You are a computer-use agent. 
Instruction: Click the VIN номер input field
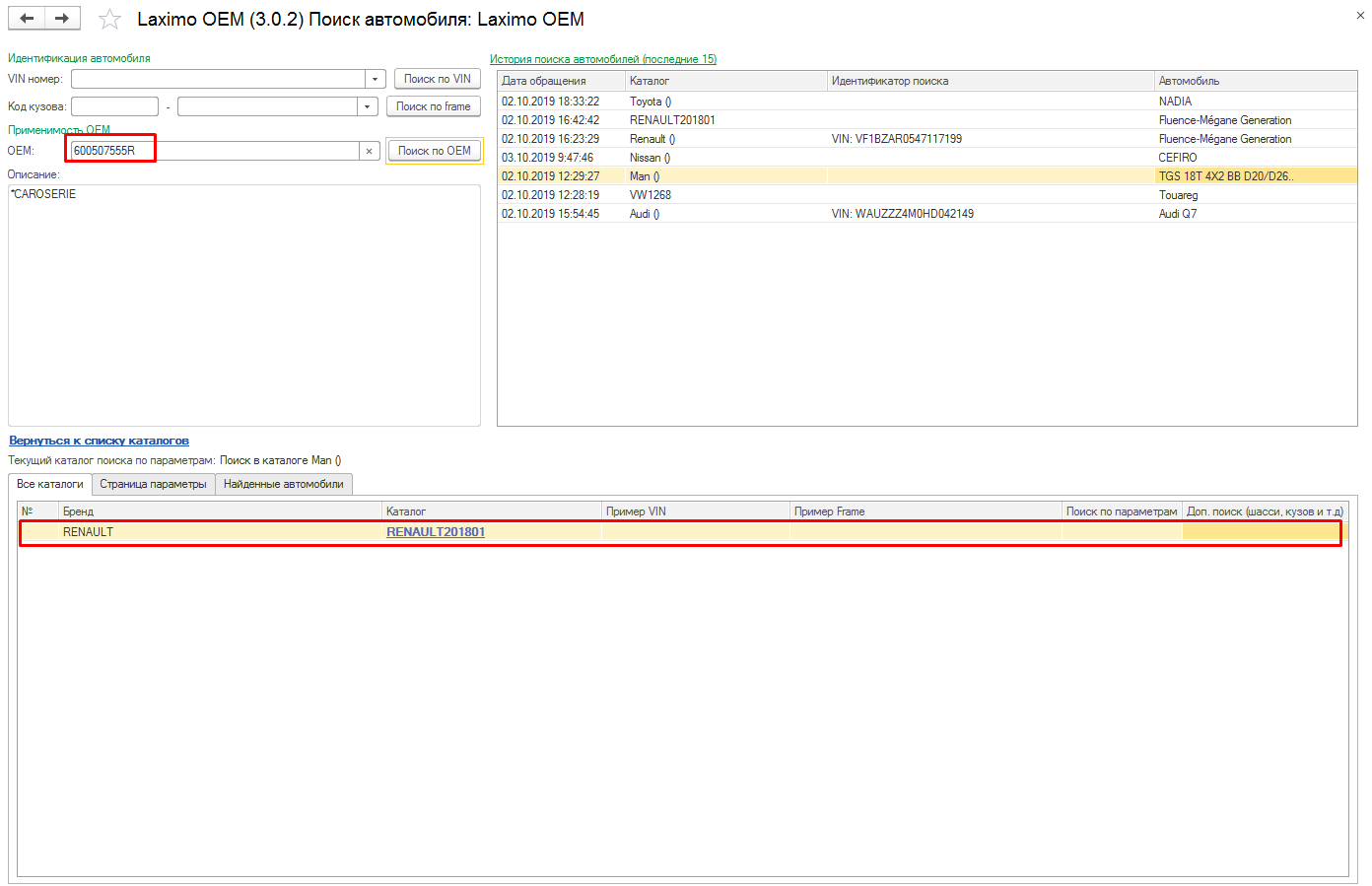pos(218,79)
